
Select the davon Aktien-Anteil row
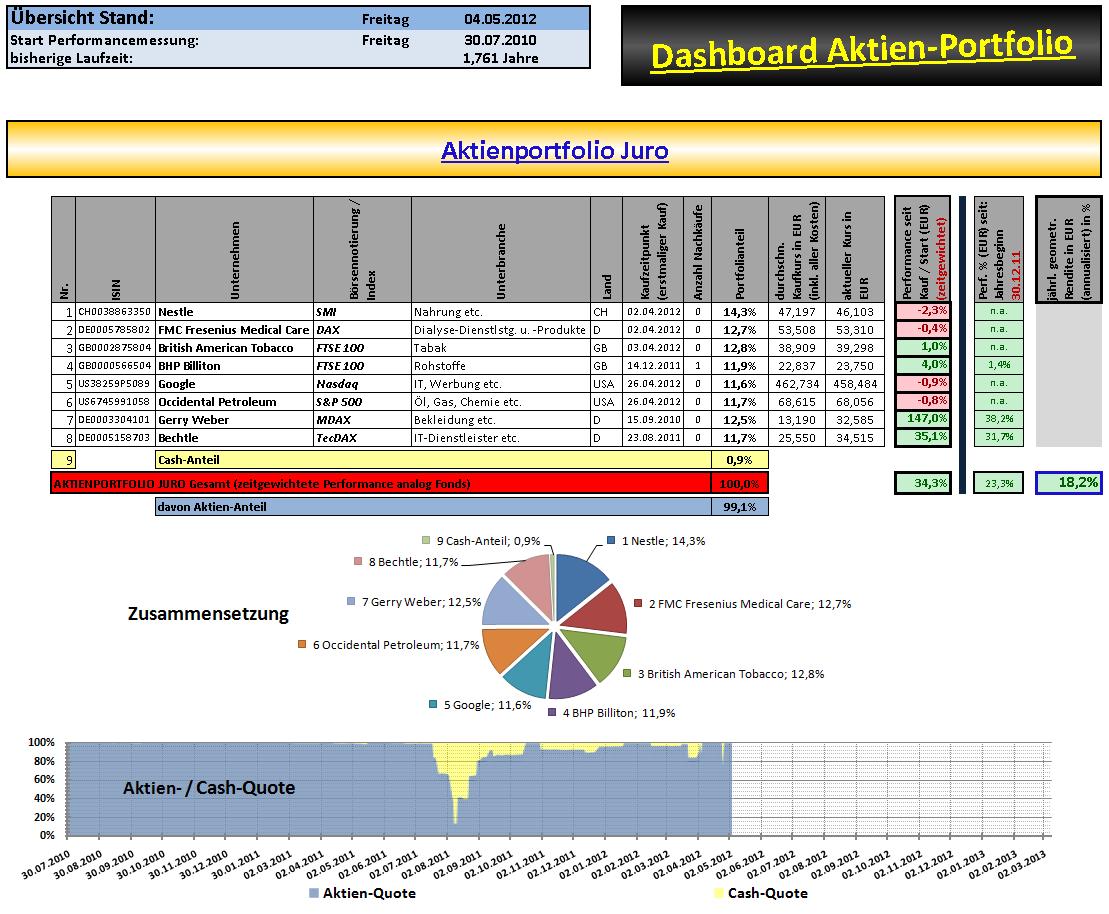433,507
